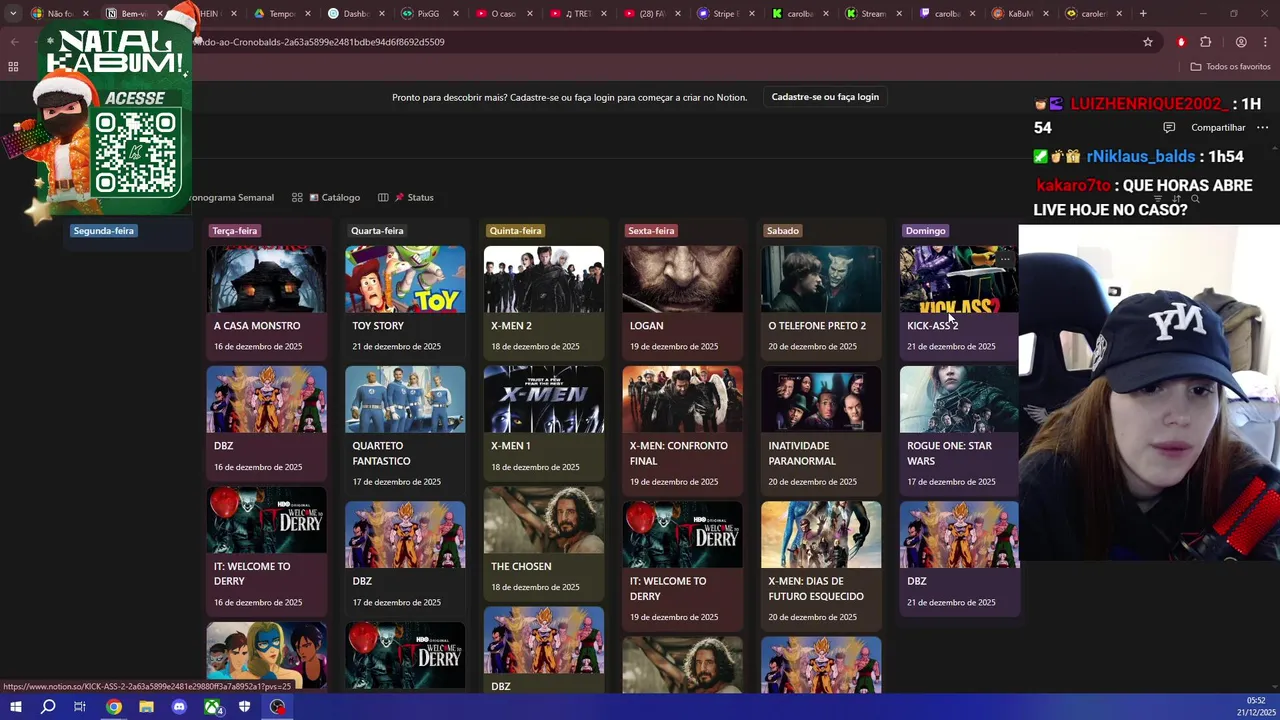
Task: Click the Kick-Ass 2 card options dots
Action: click(1005, 259)
